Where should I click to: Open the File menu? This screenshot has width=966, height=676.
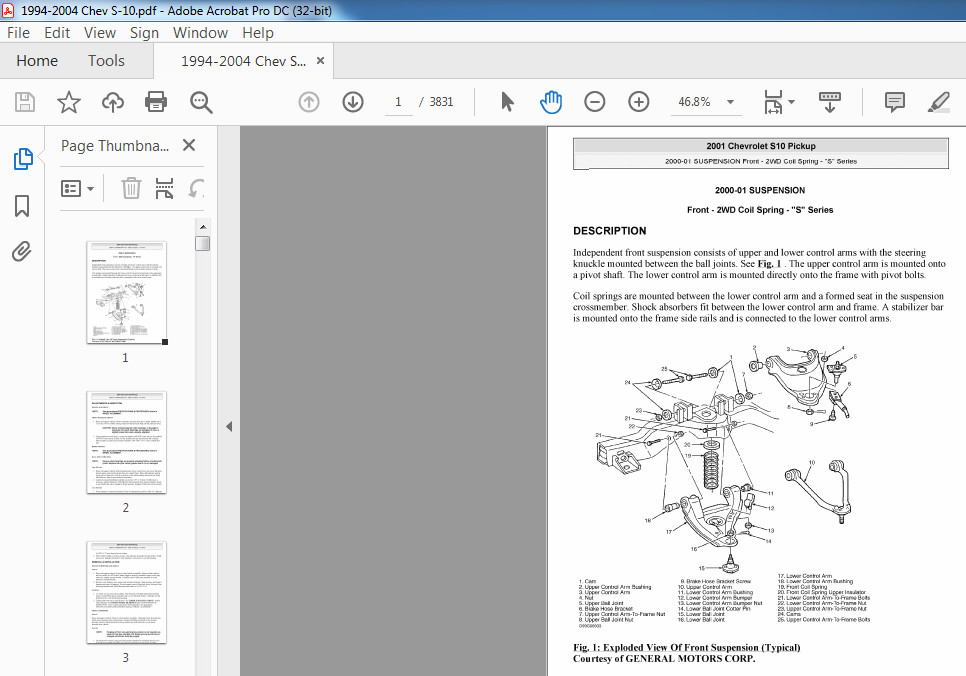[18, 33]
